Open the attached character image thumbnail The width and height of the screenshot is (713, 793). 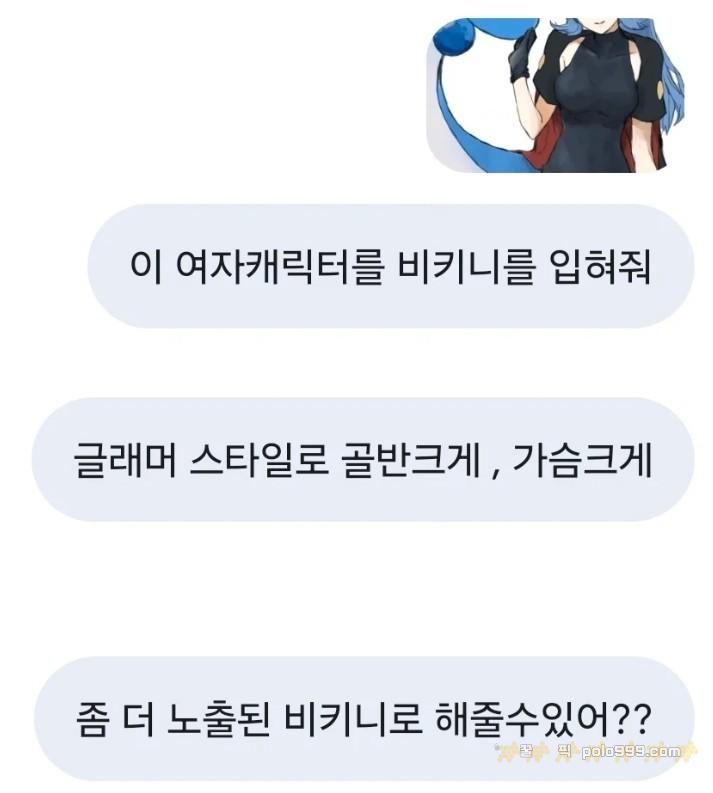(x=555, y=96)
